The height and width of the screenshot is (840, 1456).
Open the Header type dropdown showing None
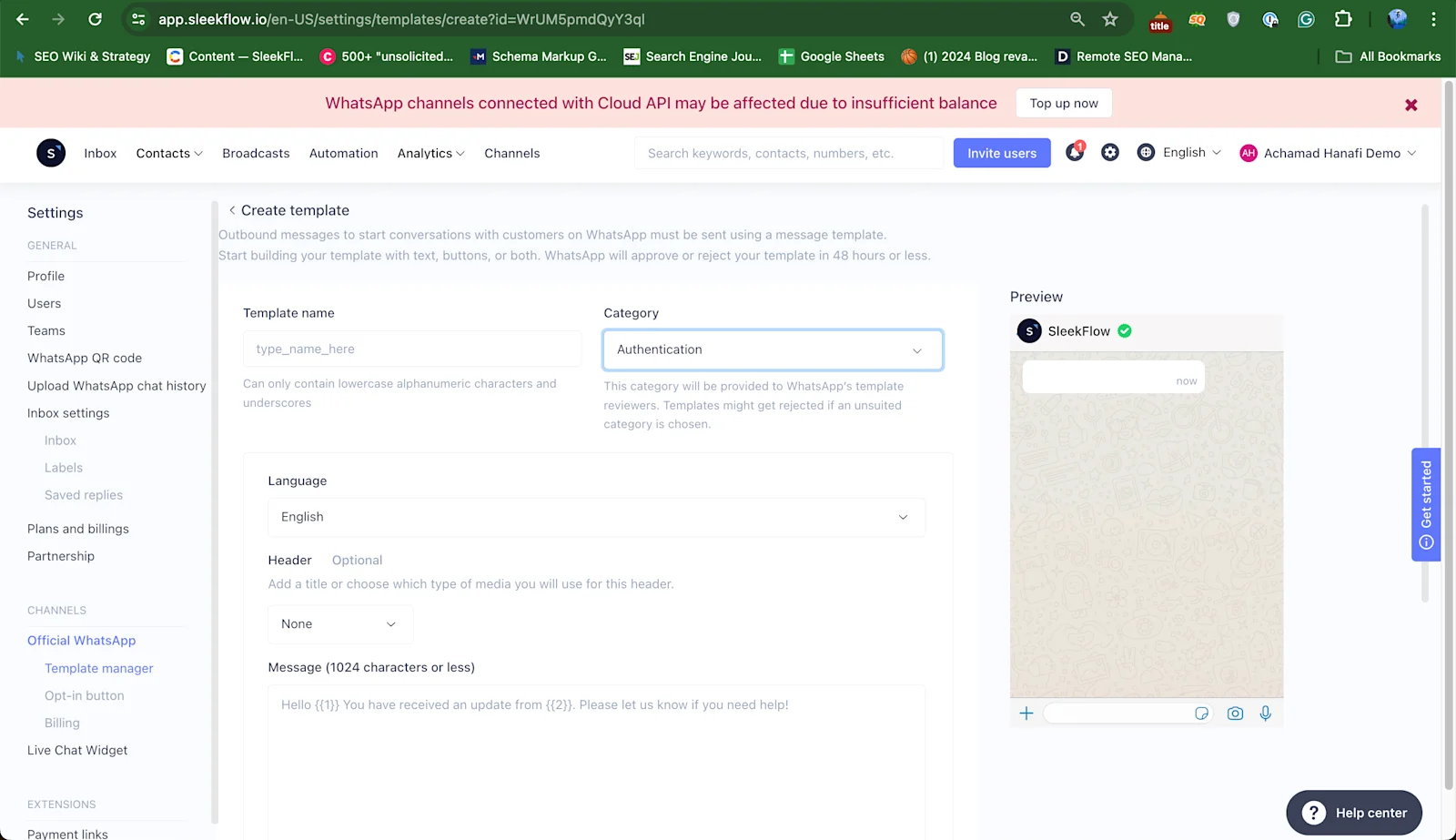click(x=340, y=624)
